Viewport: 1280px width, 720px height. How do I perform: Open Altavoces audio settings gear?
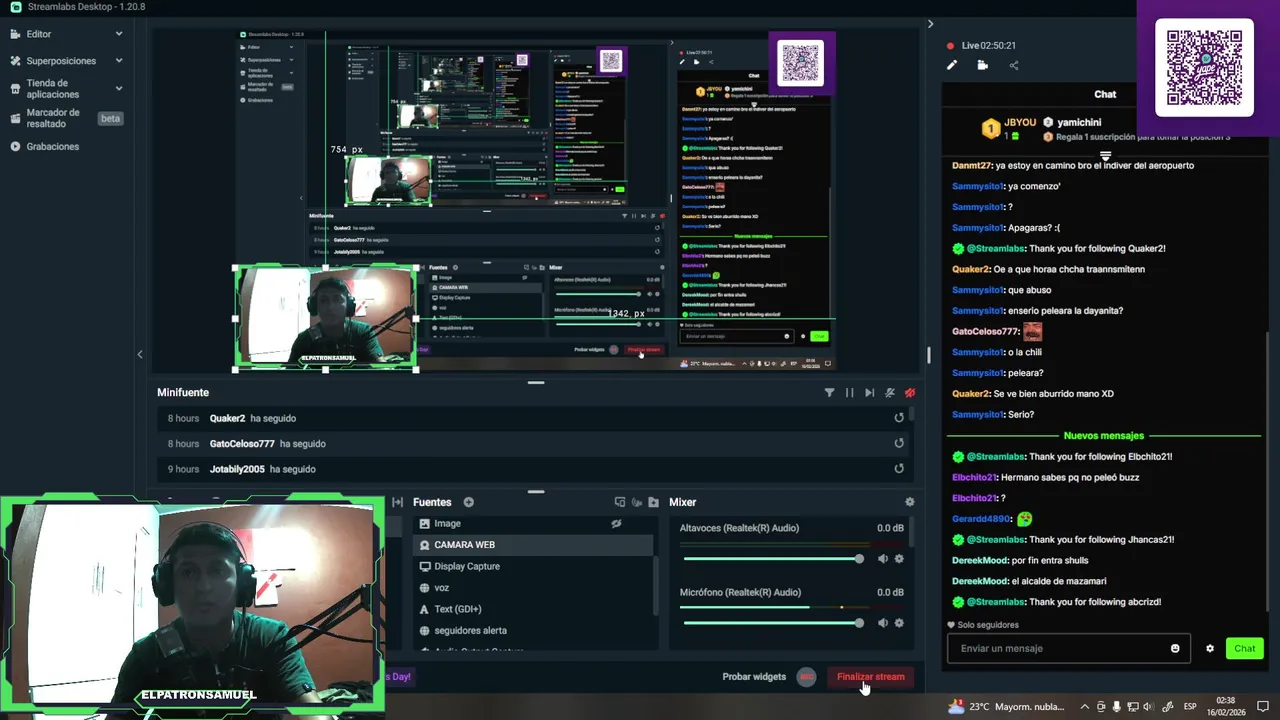(899, 559)
